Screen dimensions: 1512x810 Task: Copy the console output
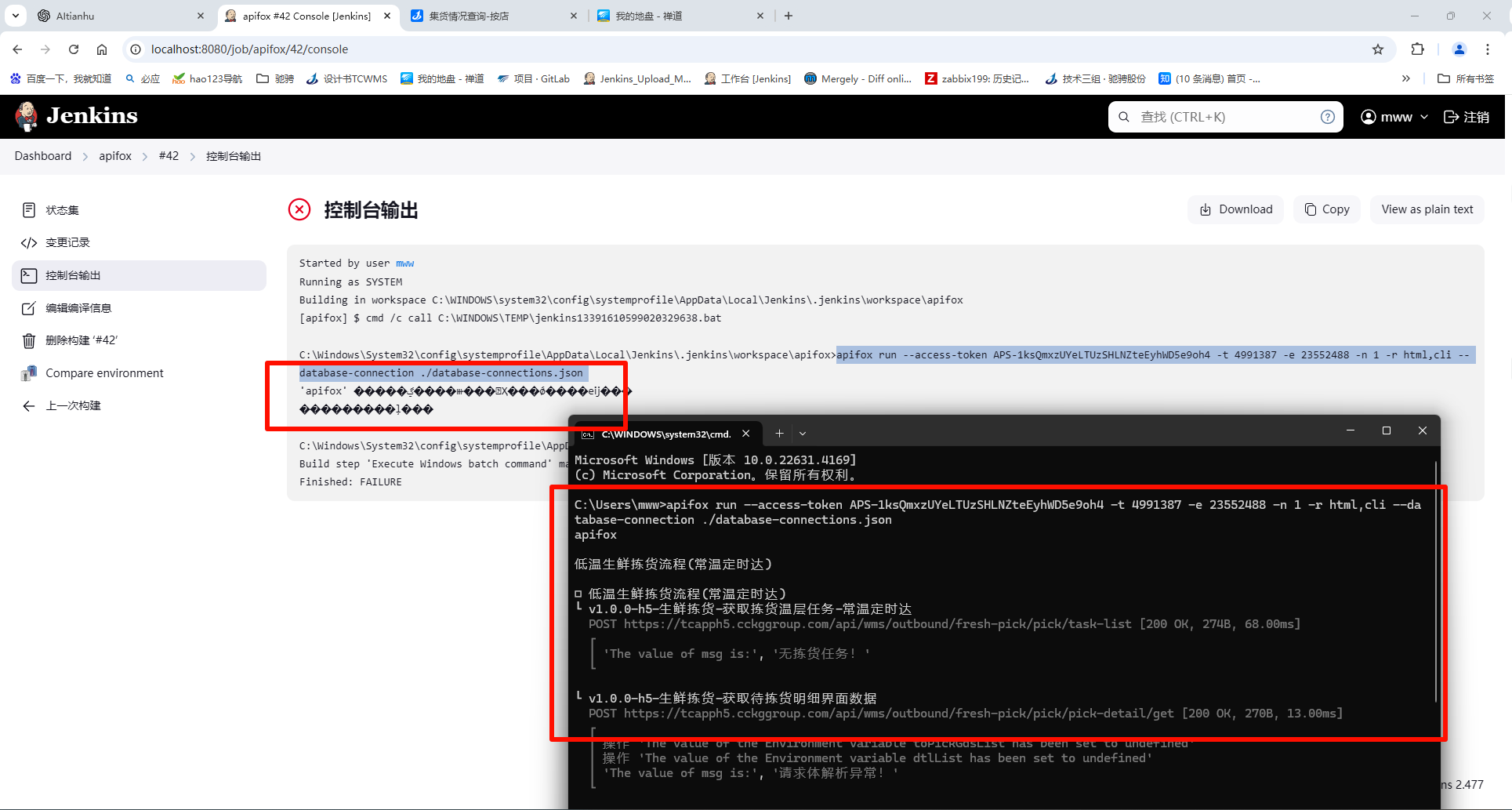click(1327, 209)
